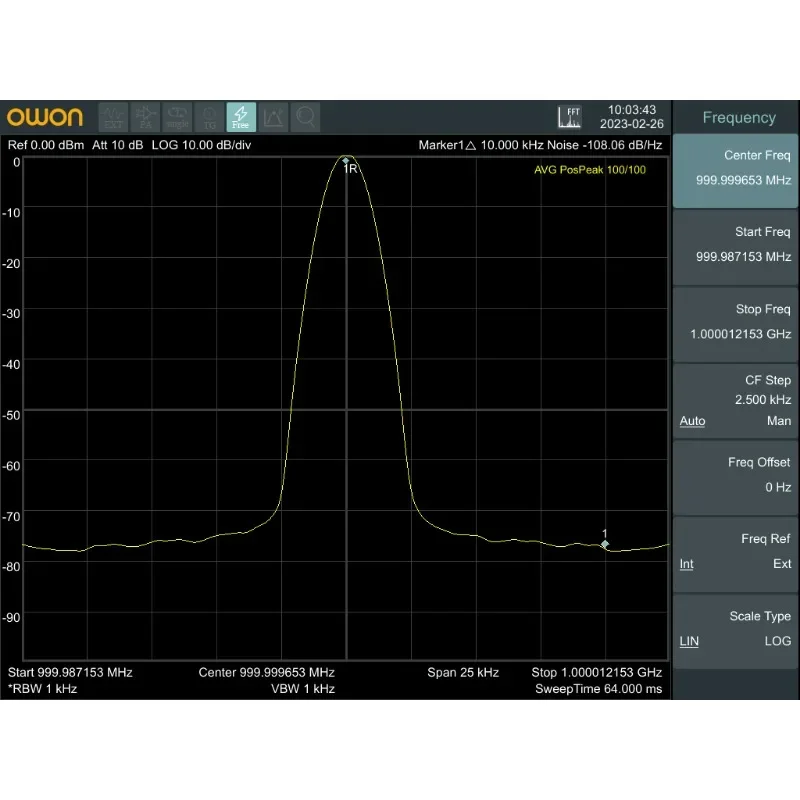Image resolution: width=800 pixels, height=800 pixels.
Task: Set Scale Type to LIN
Action: [689, 641]
